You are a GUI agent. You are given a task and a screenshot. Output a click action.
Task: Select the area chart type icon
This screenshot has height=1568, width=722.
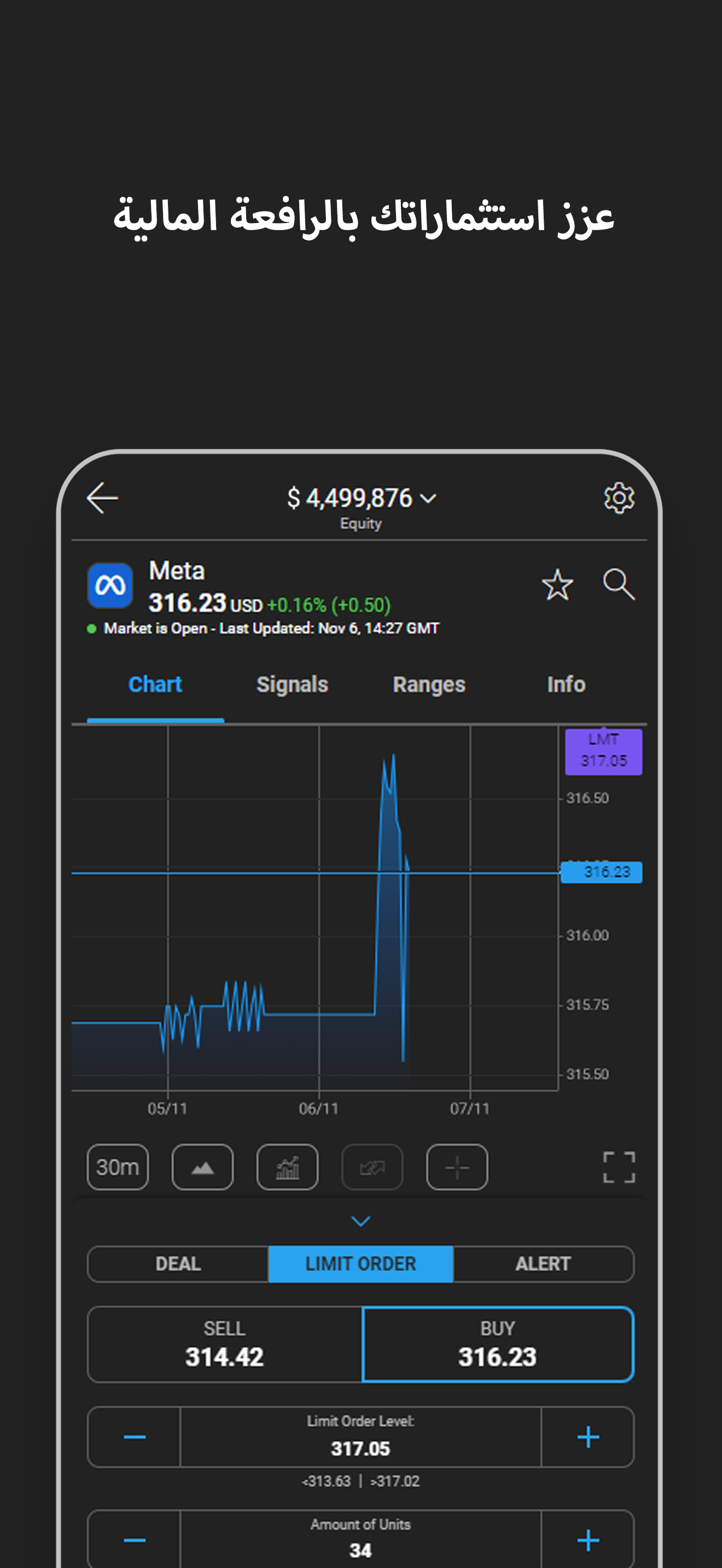(x=202, y=1166)
